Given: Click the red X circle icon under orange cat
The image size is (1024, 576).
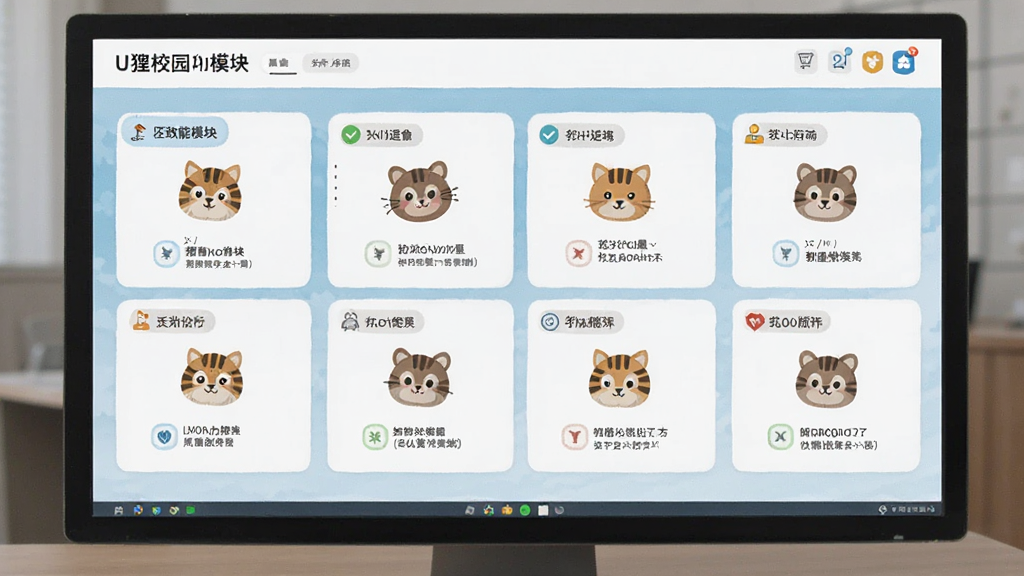Looking at the screenshot, I should tap(578, 253).
